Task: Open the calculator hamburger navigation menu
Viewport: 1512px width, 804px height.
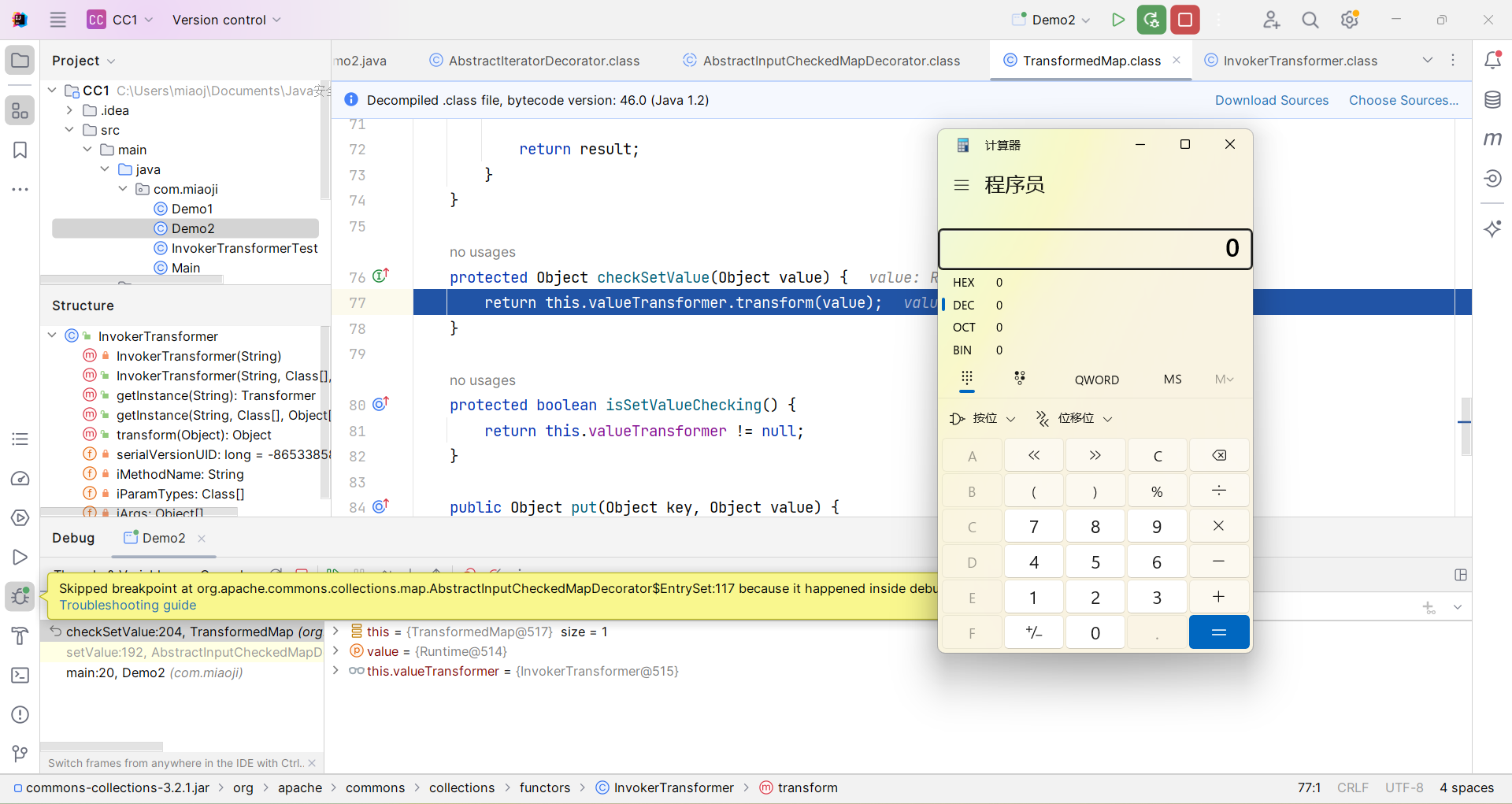Action: 961,185
